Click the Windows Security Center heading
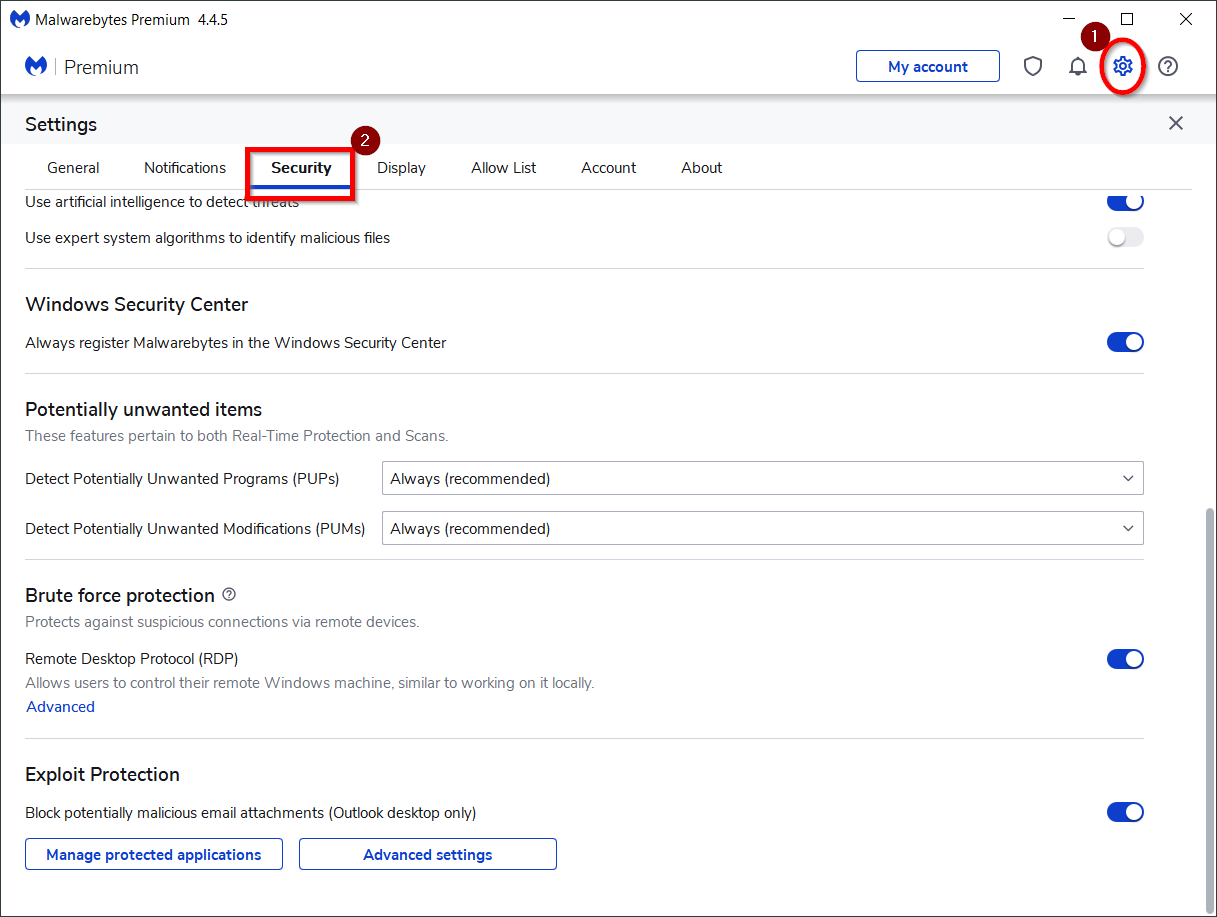The image size is (1217, 917). point(137,304)
